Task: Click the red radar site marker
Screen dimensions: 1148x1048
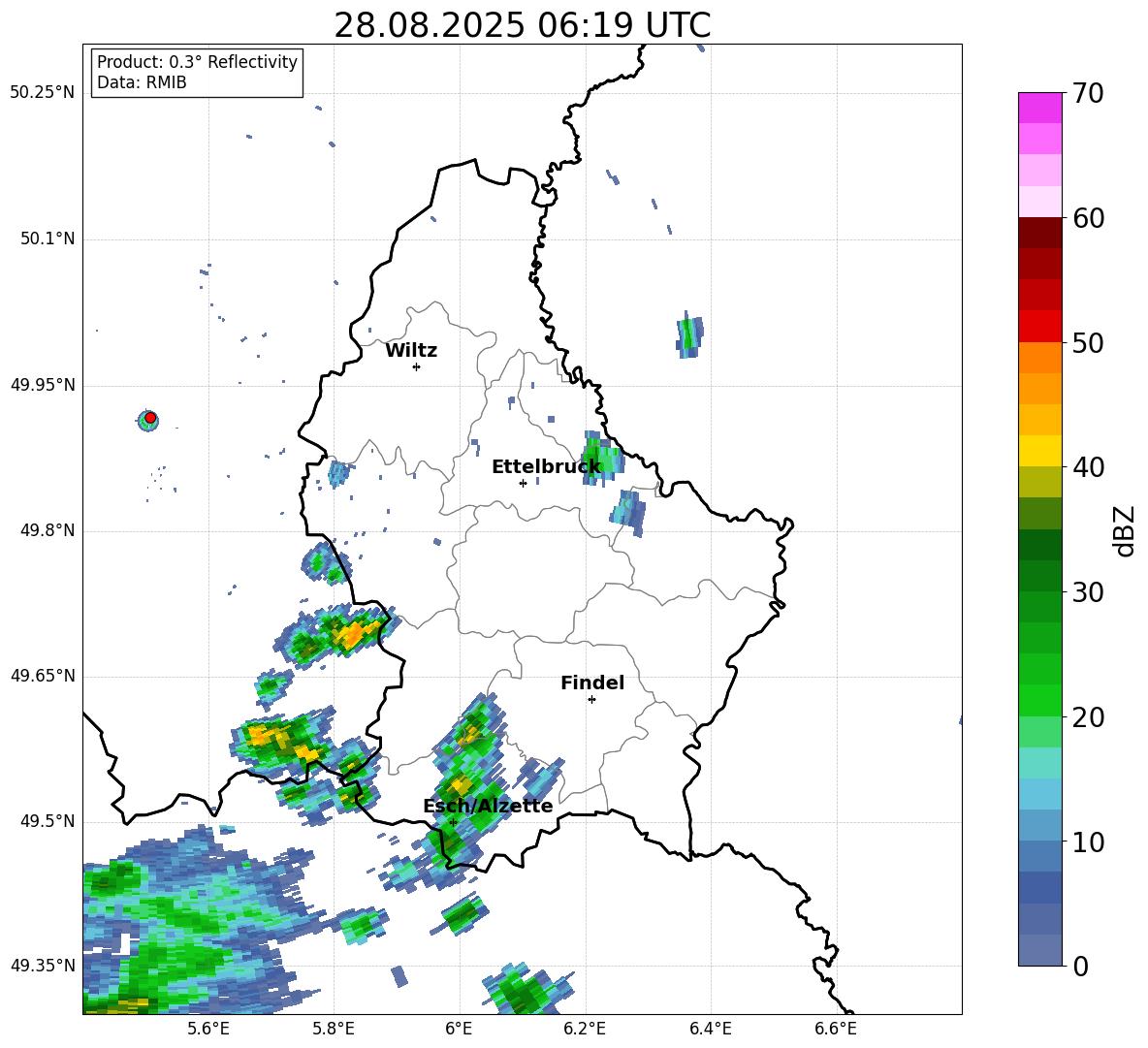Action: pyautogui.click(x=150, y=418)
